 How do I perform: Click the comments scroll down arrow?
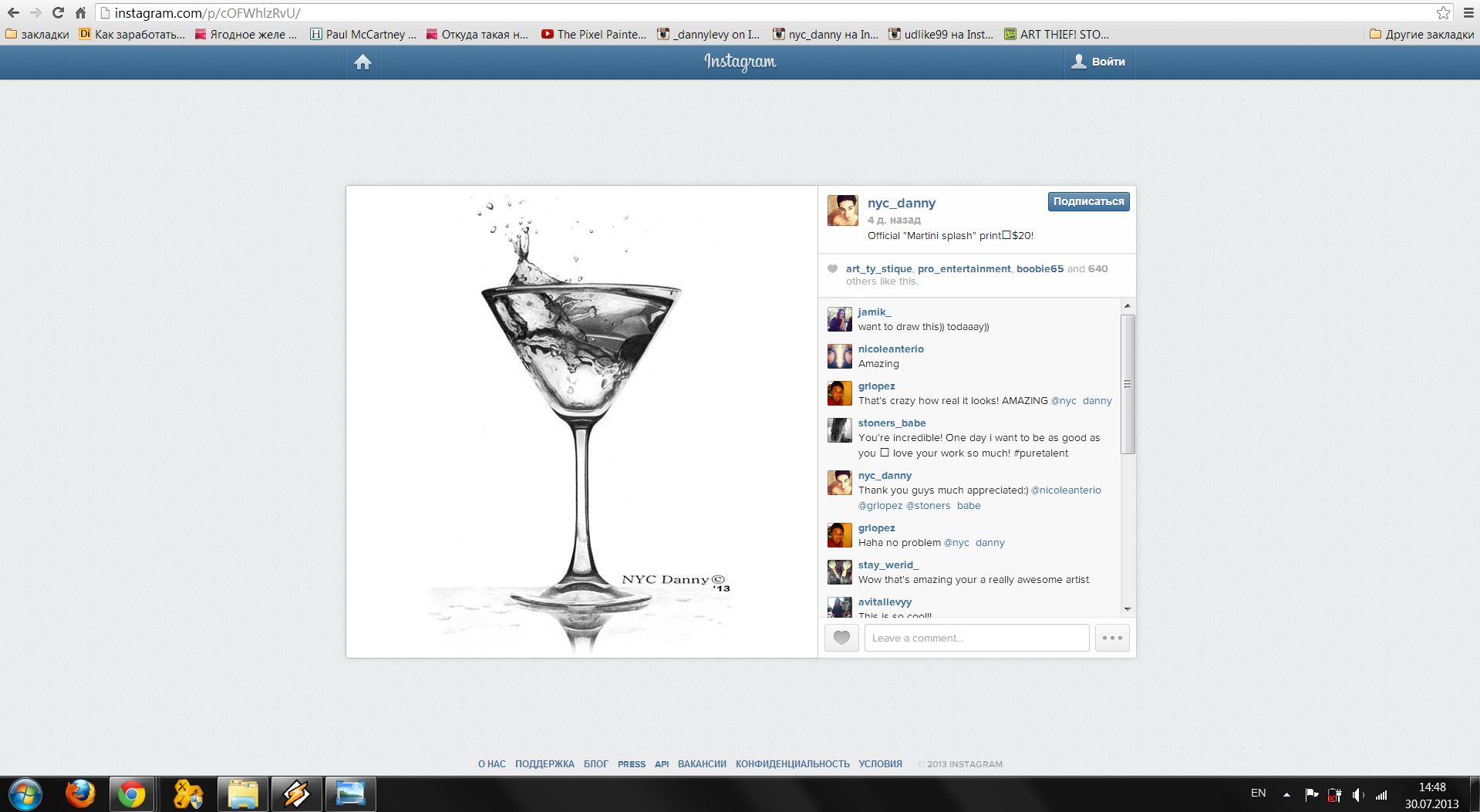click(x=1128, y=609)
